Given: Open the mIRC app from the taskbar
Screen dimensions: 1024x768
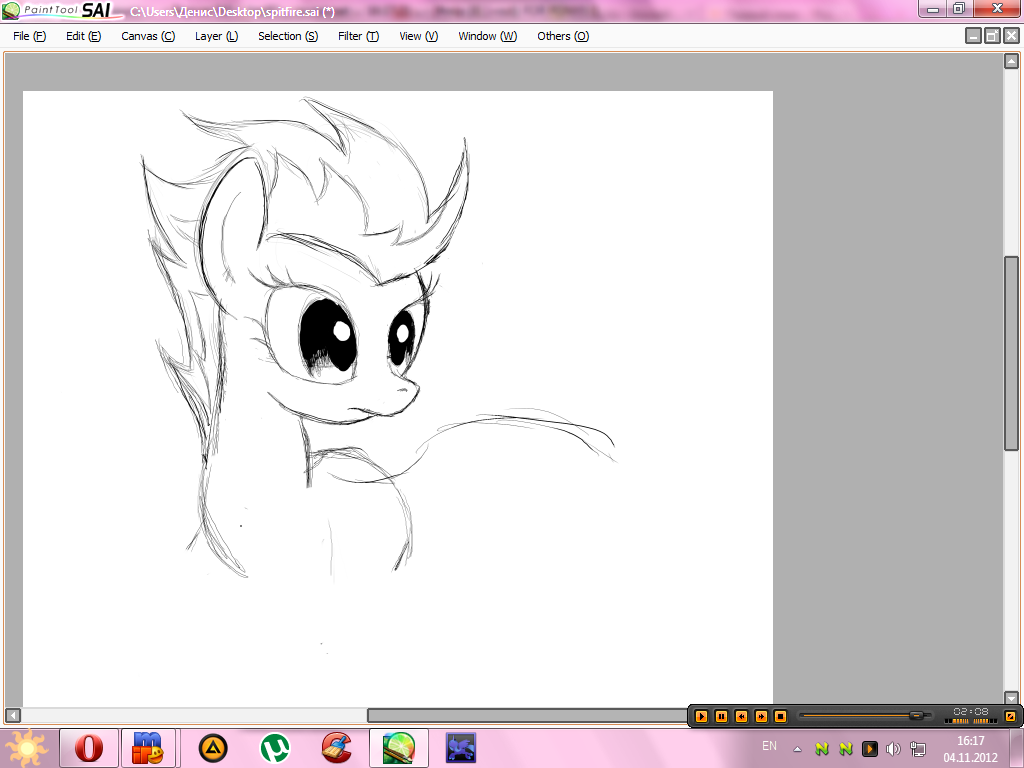Looking at the screenshot, I should [148, 748].
